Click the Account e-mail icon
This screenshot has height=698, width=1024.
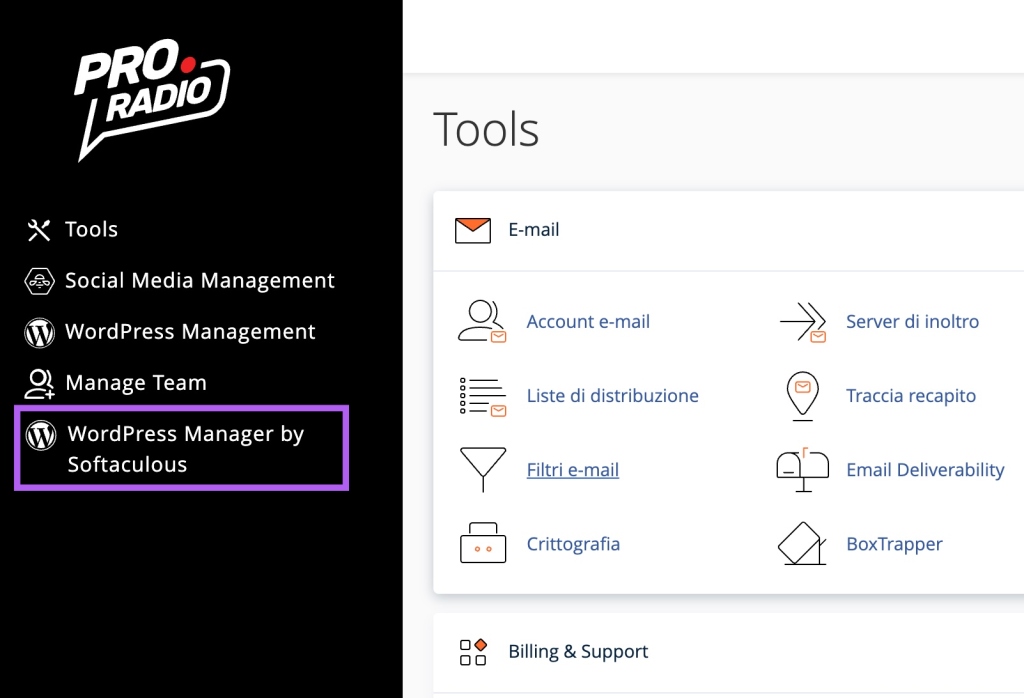pyautogui.click(x=482, y=322)
